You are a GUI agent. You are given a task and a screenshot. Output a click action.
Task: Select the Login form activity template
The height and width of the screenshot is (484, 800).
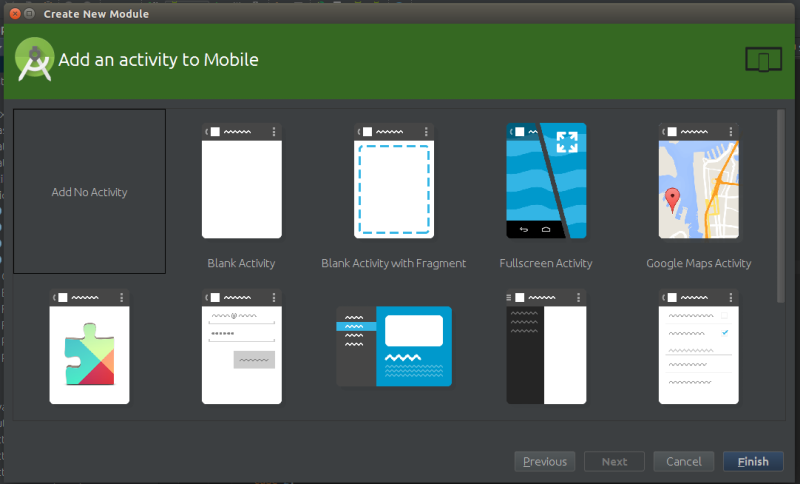tap(241, 347)
